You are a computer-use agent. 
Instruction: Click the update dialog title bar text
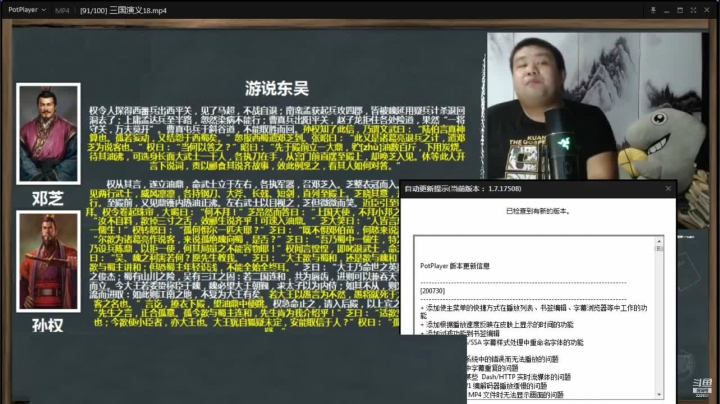click(x=462, y=189)
